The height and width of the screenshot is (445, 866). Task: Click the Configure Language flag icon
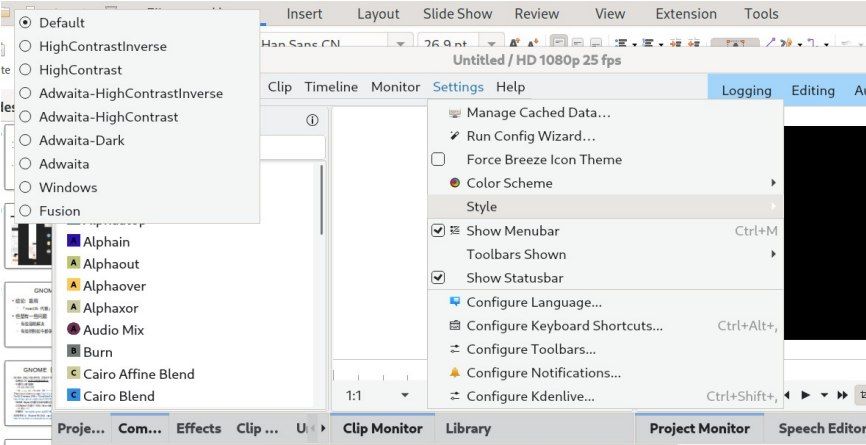[x=455, y=302]
